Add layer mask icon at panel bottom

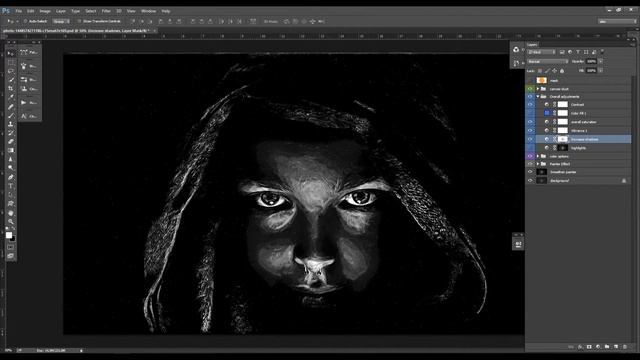coord(589,347)
